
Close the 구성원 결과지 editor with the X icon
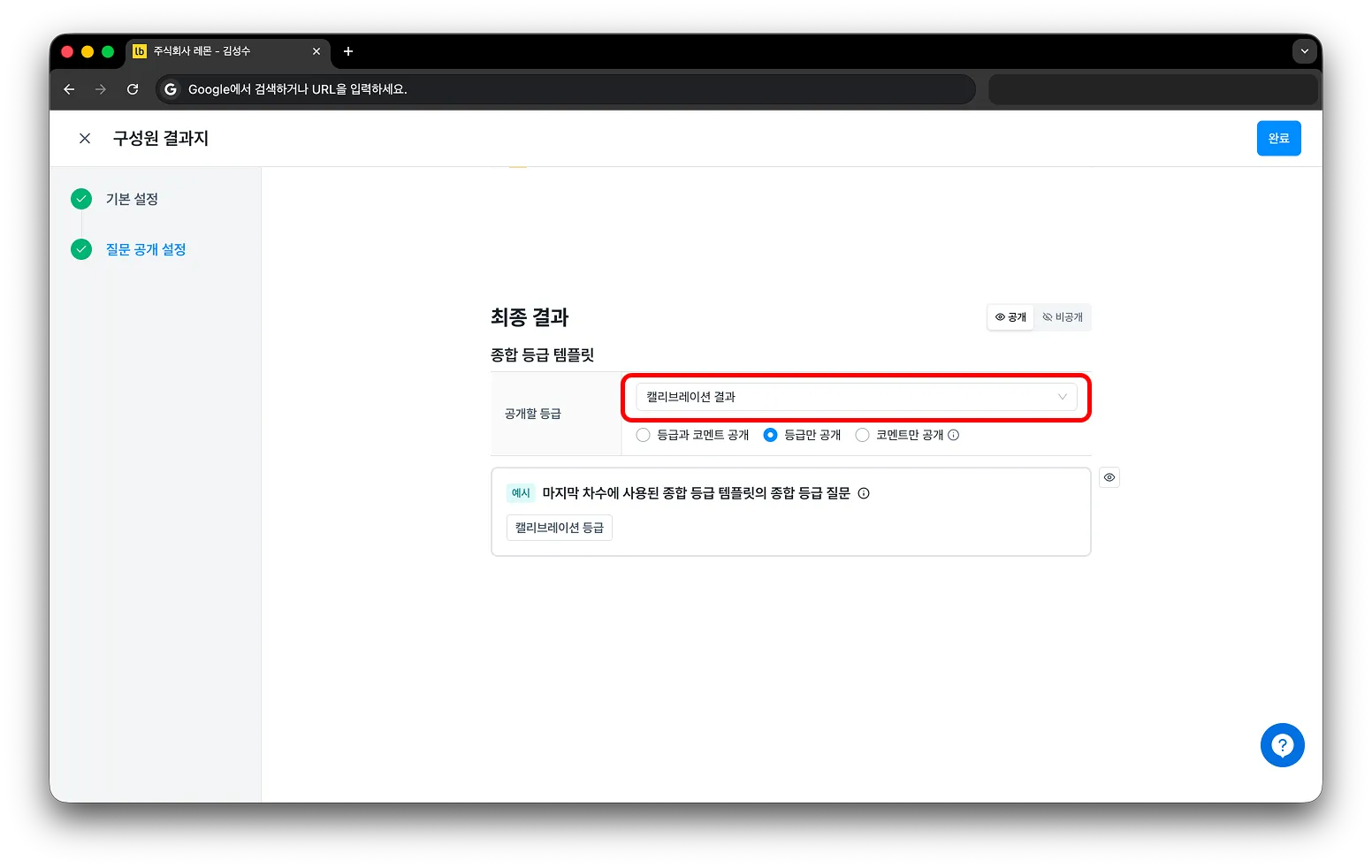[x=85, y=138]
